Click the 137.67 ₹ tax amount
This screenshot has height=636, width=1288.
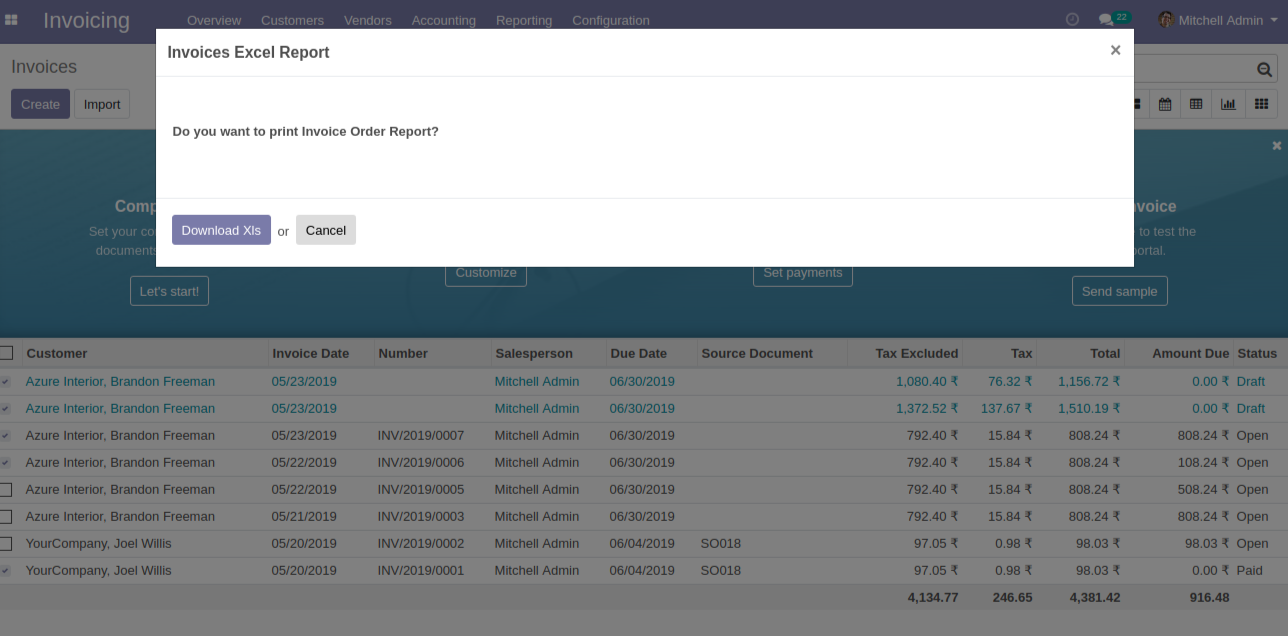(x=1006, y=409)
